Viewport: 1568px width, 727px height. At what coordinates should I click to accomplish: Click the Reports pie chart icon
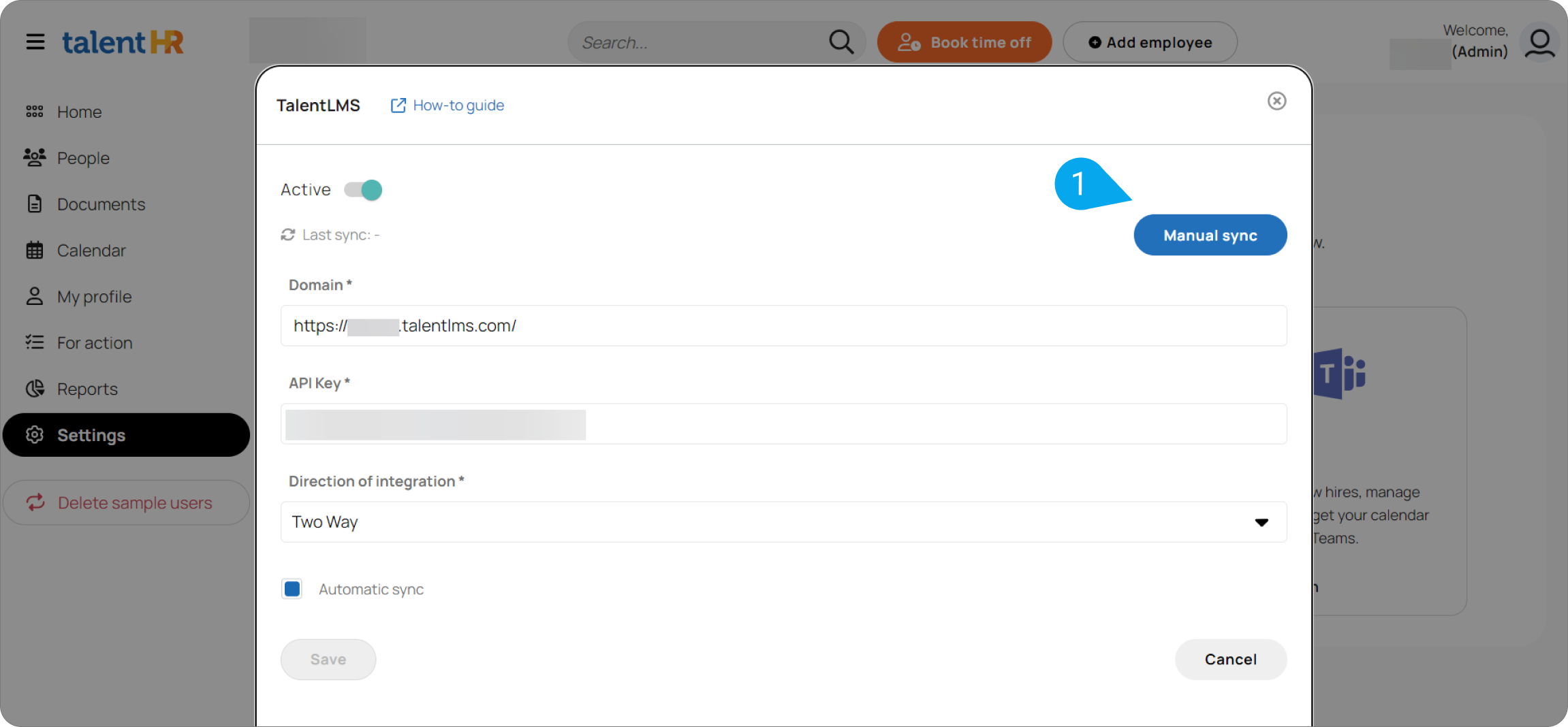point(35,389)
